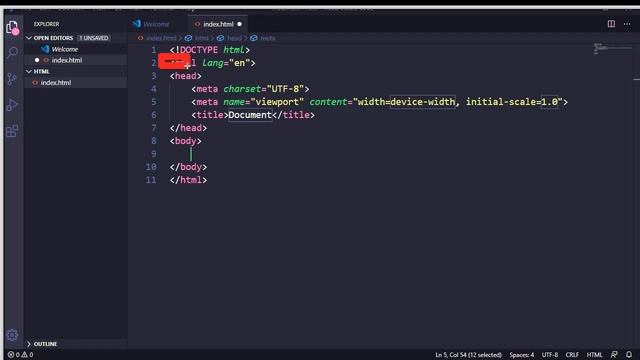
Task: Click the Document title text
Action: point(250,115)
